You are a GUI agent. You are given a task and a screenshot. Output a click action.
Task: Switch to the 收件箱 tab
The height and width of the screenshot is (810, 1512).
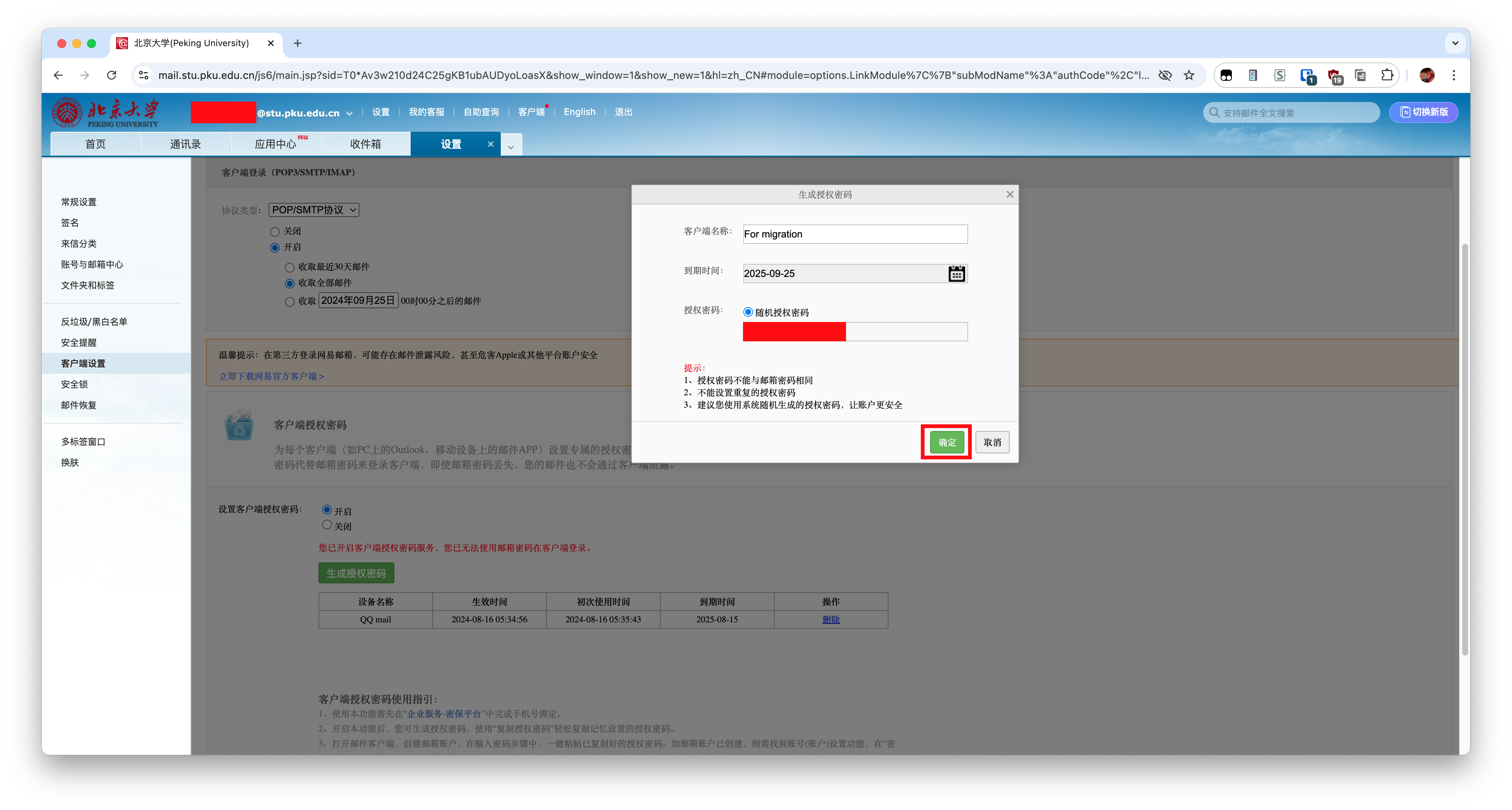(365, 144)
